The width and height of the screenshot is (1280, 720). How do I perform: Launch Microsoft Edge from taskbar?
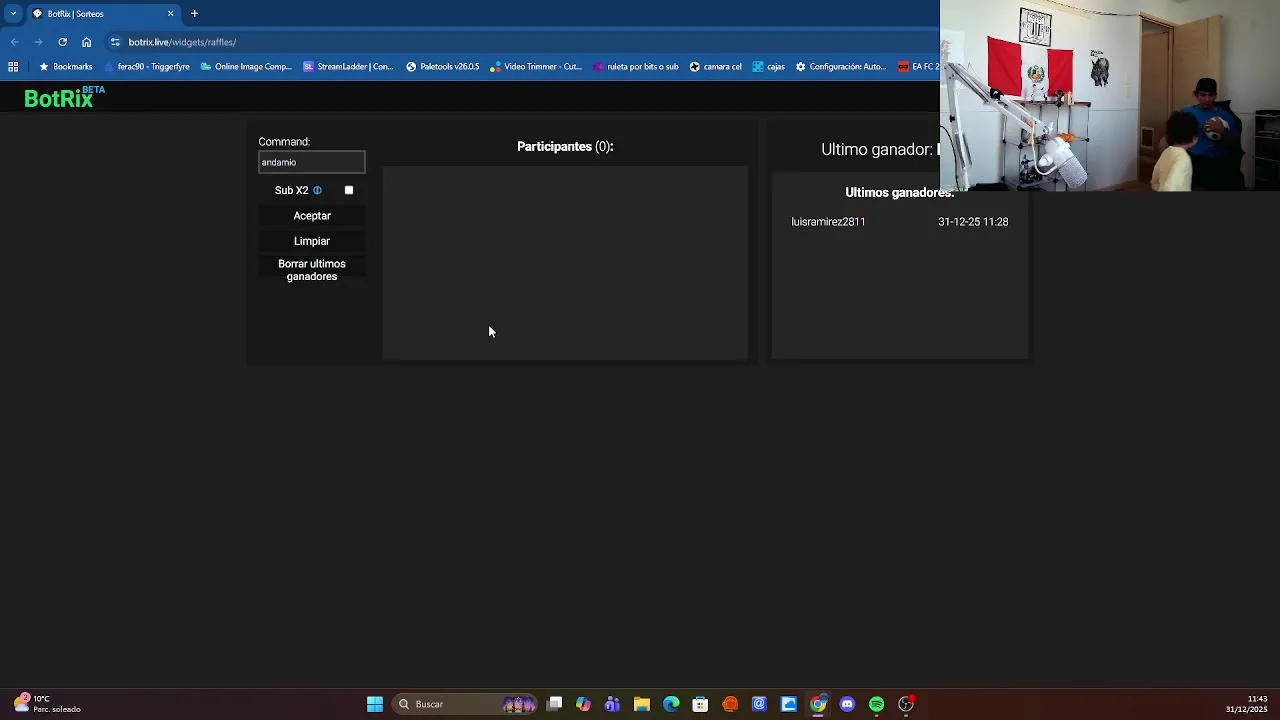(671, 704)
